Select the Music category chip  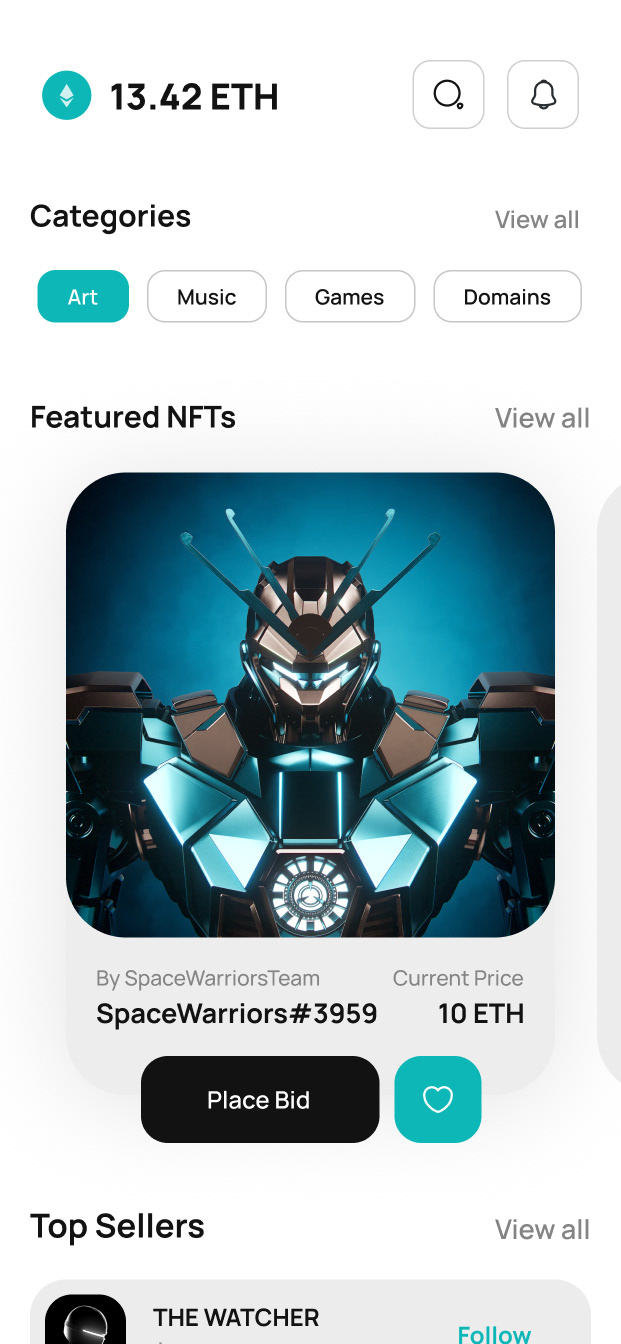point(207,296)
